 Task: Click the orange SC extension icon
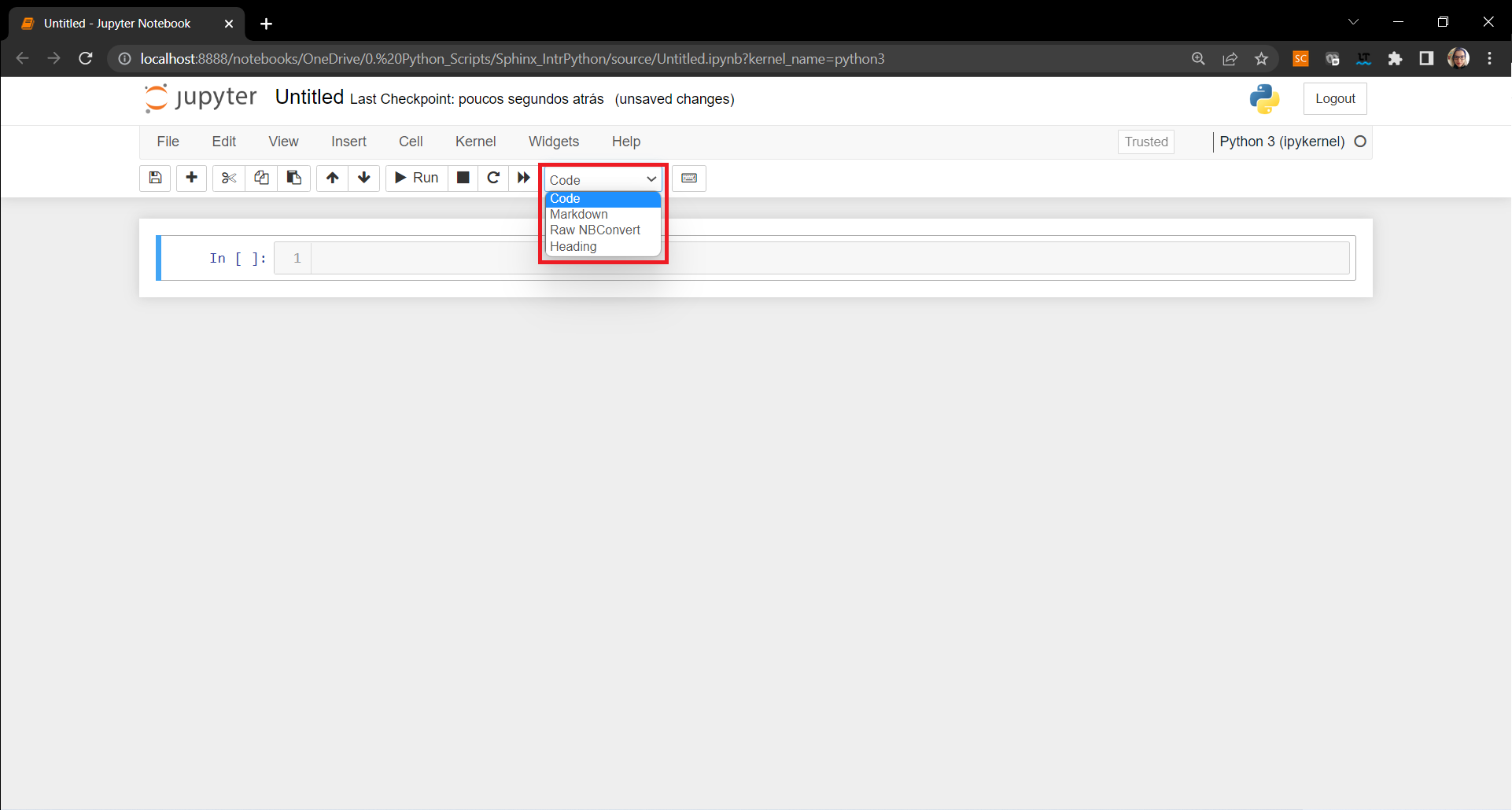(x=1301, y=58)
